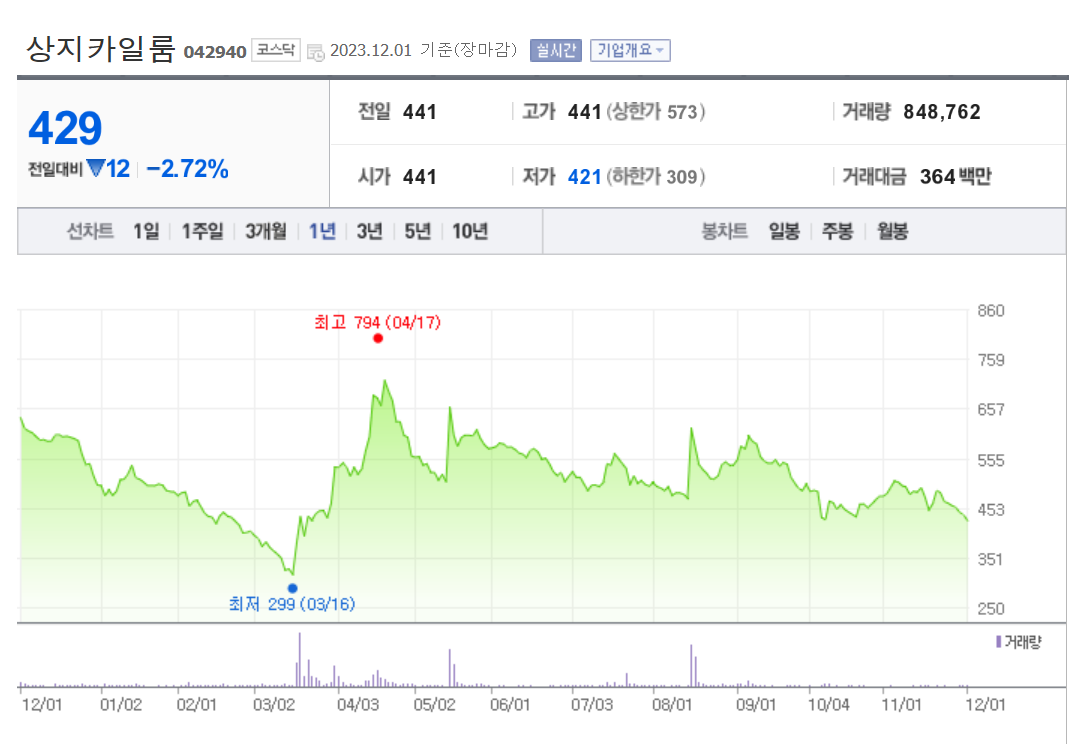The width and height of the screenshot is (1069, 744).
Task: Click the 860 y-axis label
Action: (991, 311)
